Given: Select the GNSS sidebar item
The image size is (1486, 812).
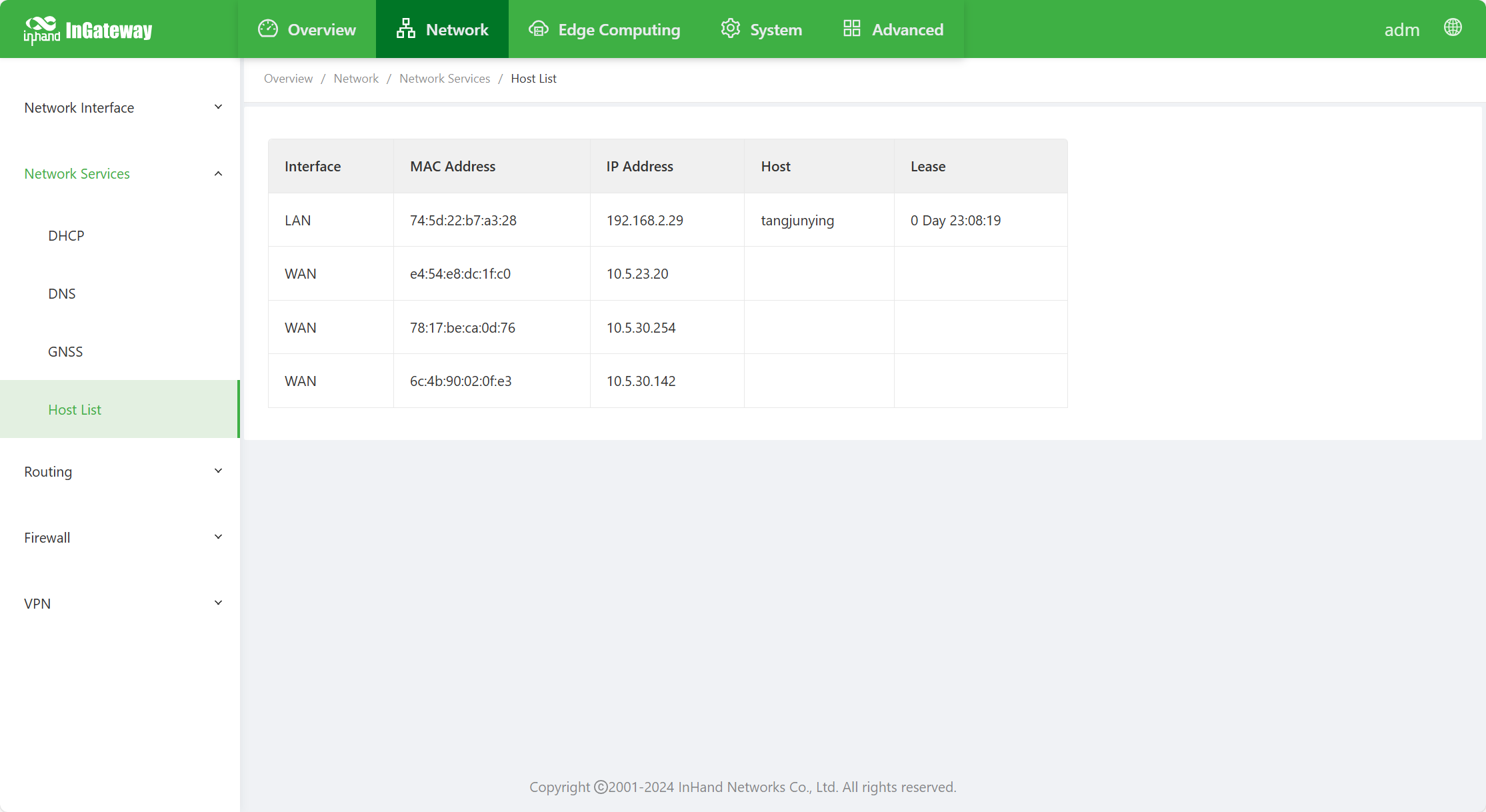Looking at the screenshot, I should click(65, 352).
